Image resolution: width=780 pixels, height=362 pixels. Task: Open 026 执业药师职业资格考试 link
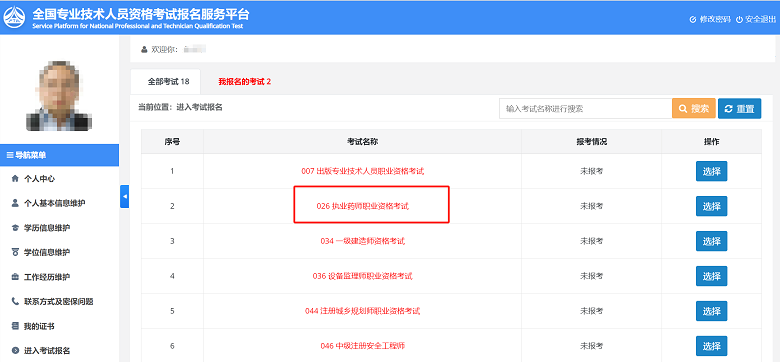click(x=363, y=206)
